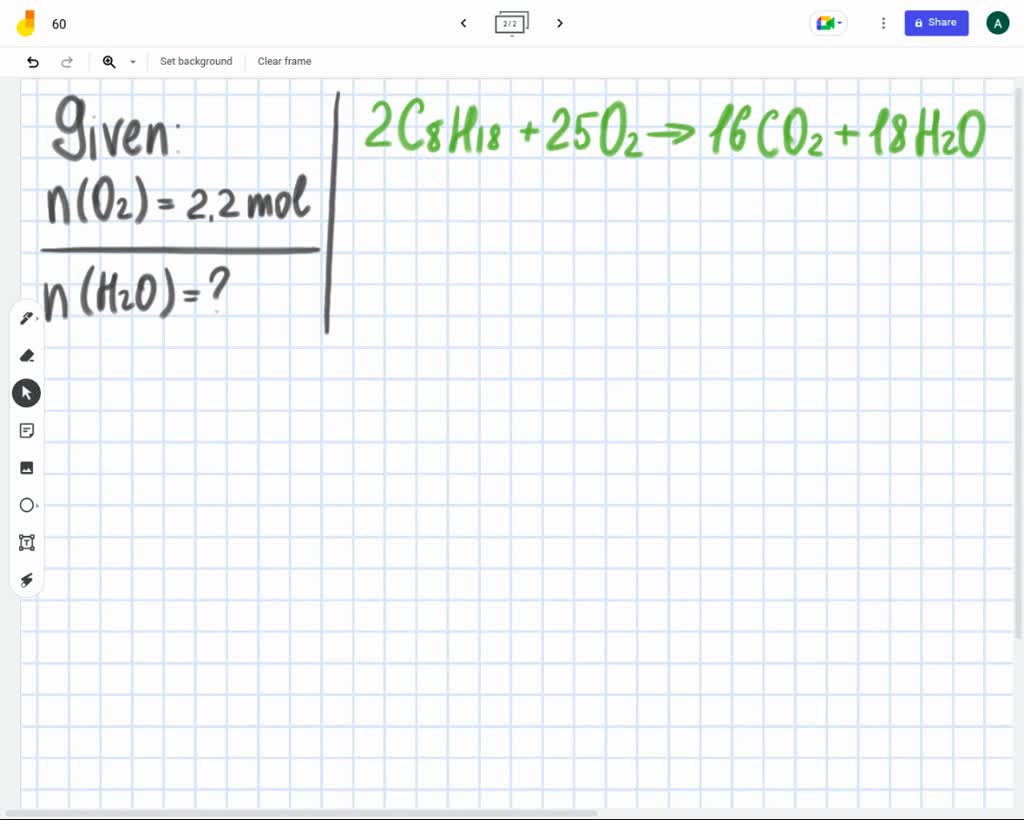Activate the Select cursor tool
Image resolution: width=1024 pixels, height=820 pixels.
click(x=26, y=392)
